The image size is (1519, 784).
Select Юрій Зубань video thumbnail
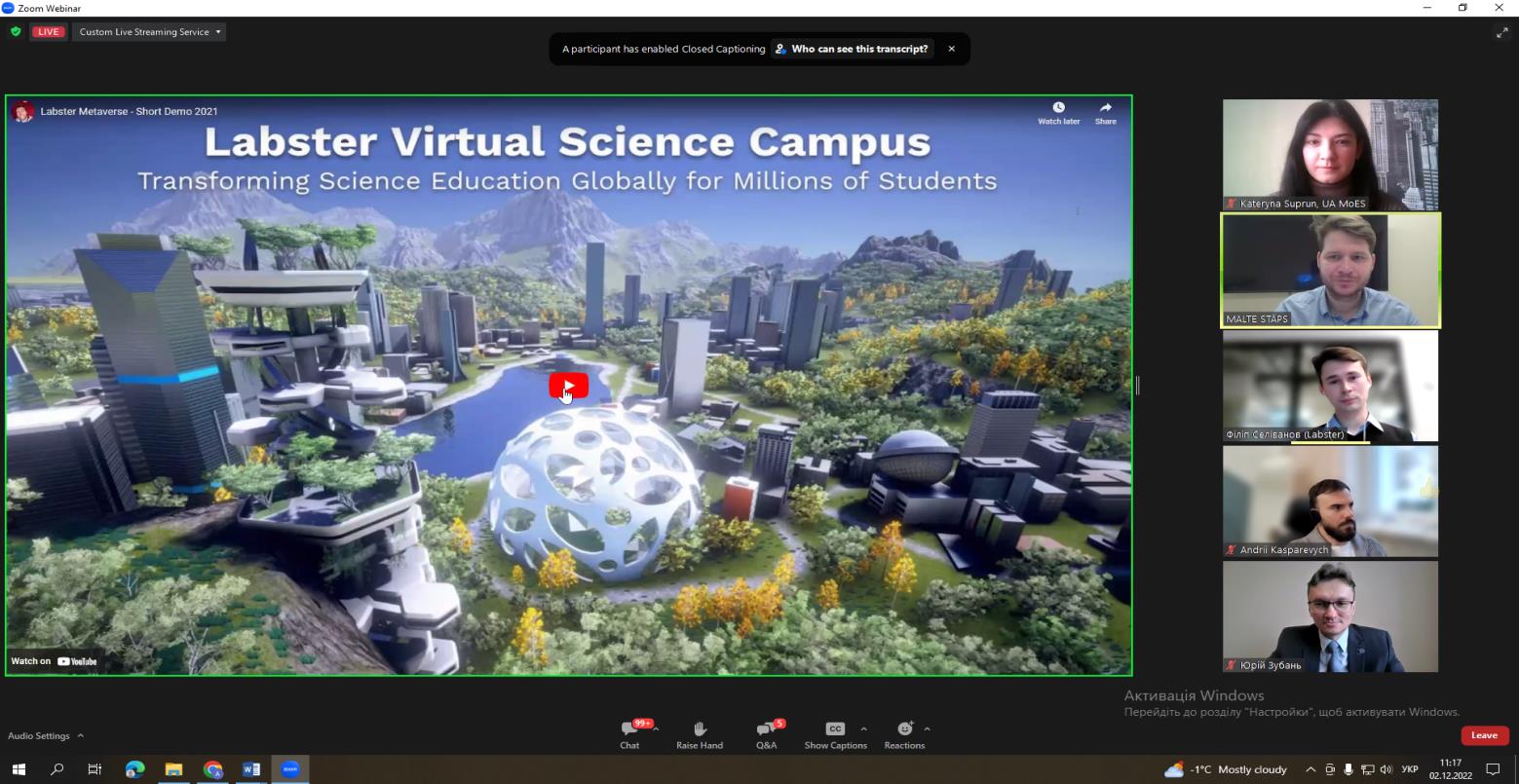(x=1330, y=616)
